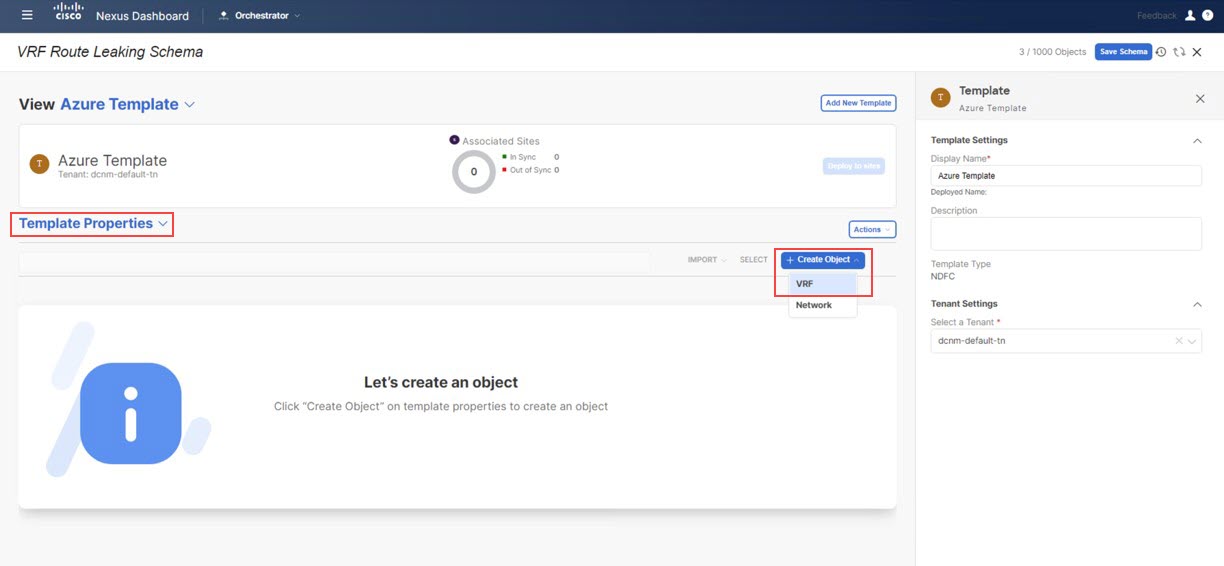Click the Azure Template T avatar badge
This screenshot has height=566, width=1224.
[x=39, y=165]
